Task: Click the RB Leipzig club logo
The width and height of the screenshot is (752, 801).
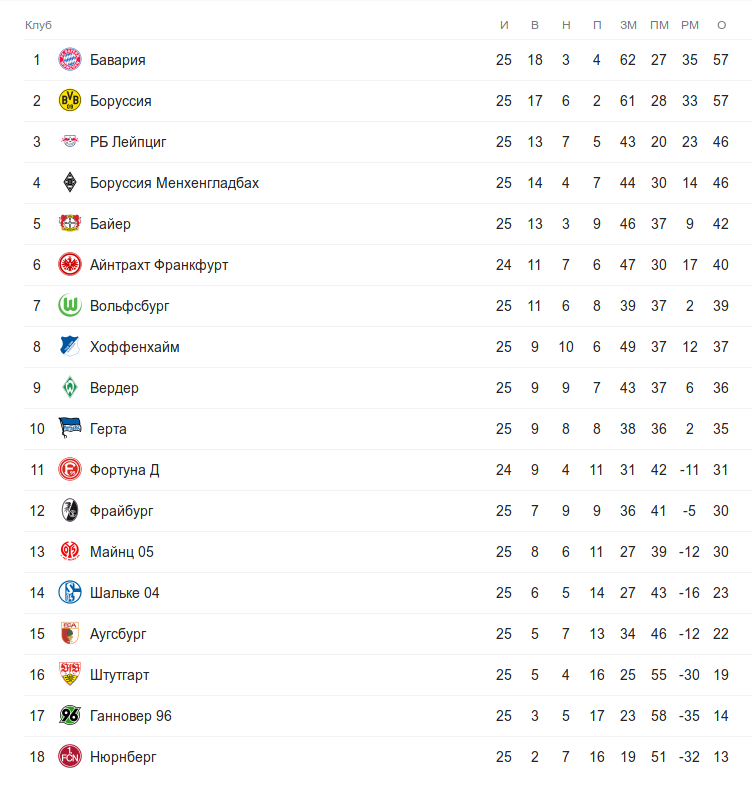Action: tap(69, 142)
